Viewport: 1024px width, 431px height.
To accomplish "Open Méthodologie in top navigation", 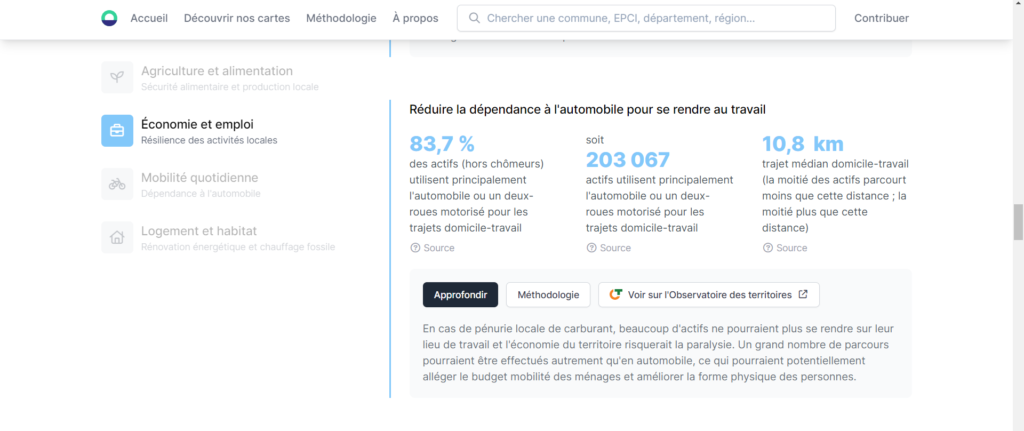I will pyautogui.click(x=341, y=18).
